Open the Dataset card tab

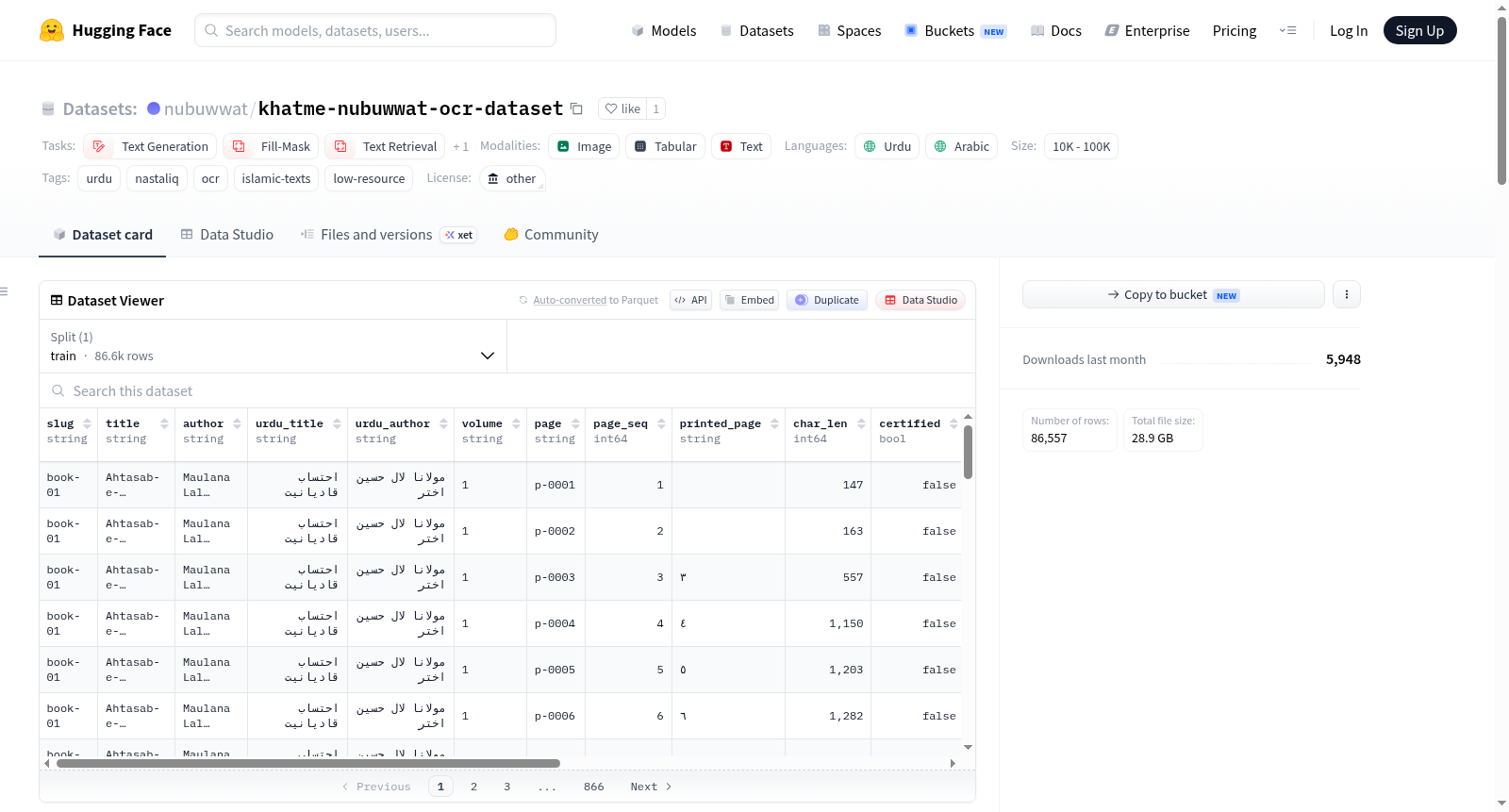click(x=102, y=235)
